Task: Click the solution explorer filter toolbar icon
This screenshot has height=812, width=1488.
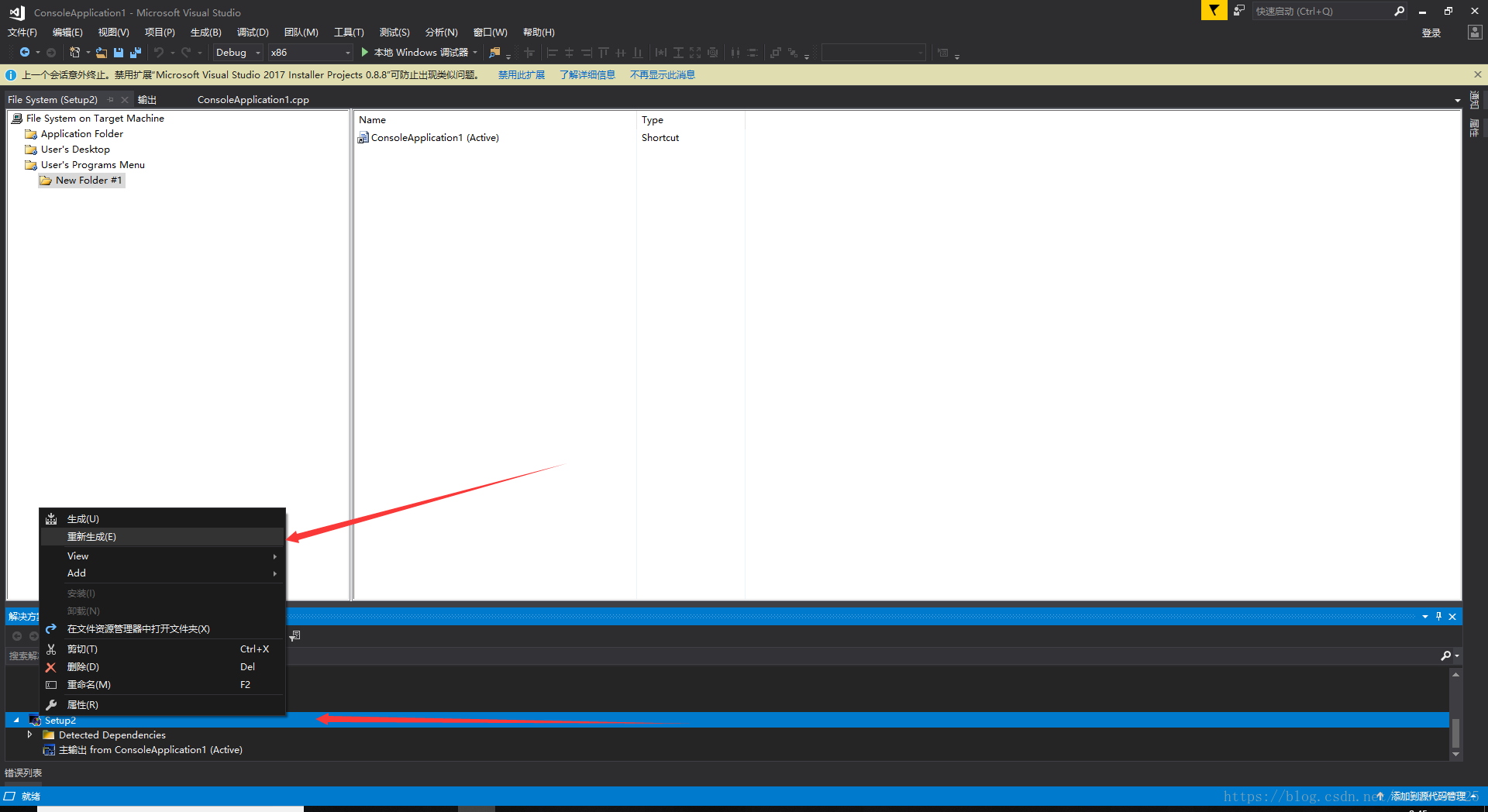Action: [x=294, y=636]
